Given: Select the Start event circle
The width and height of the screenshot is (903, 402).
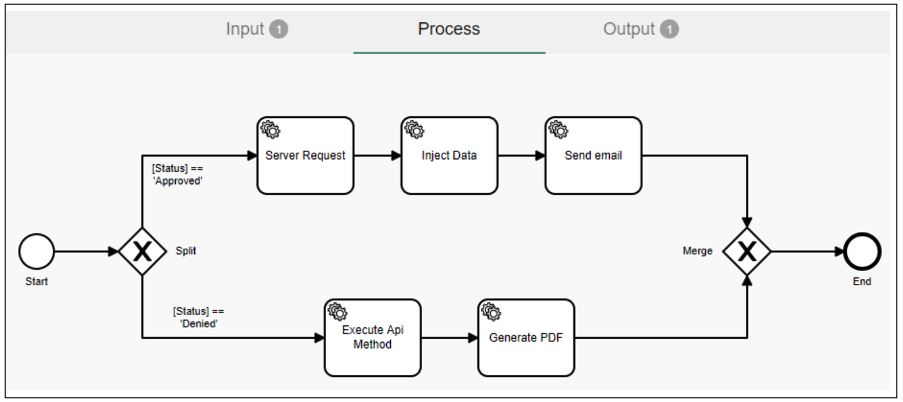Looking at the screenshot, I should pos(36,251).
